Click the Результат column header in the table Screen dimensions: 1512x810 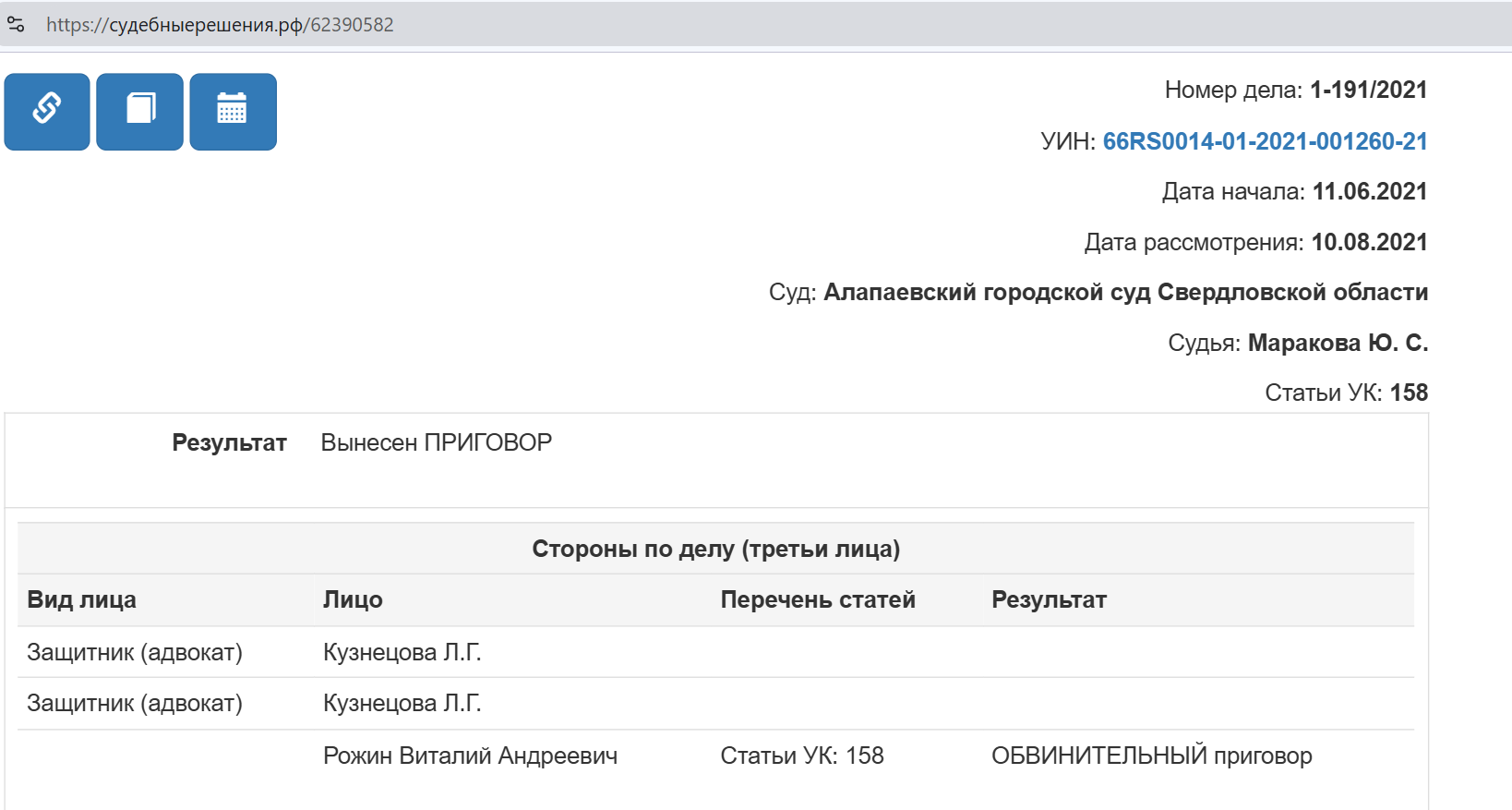(x=1049, y=600)
